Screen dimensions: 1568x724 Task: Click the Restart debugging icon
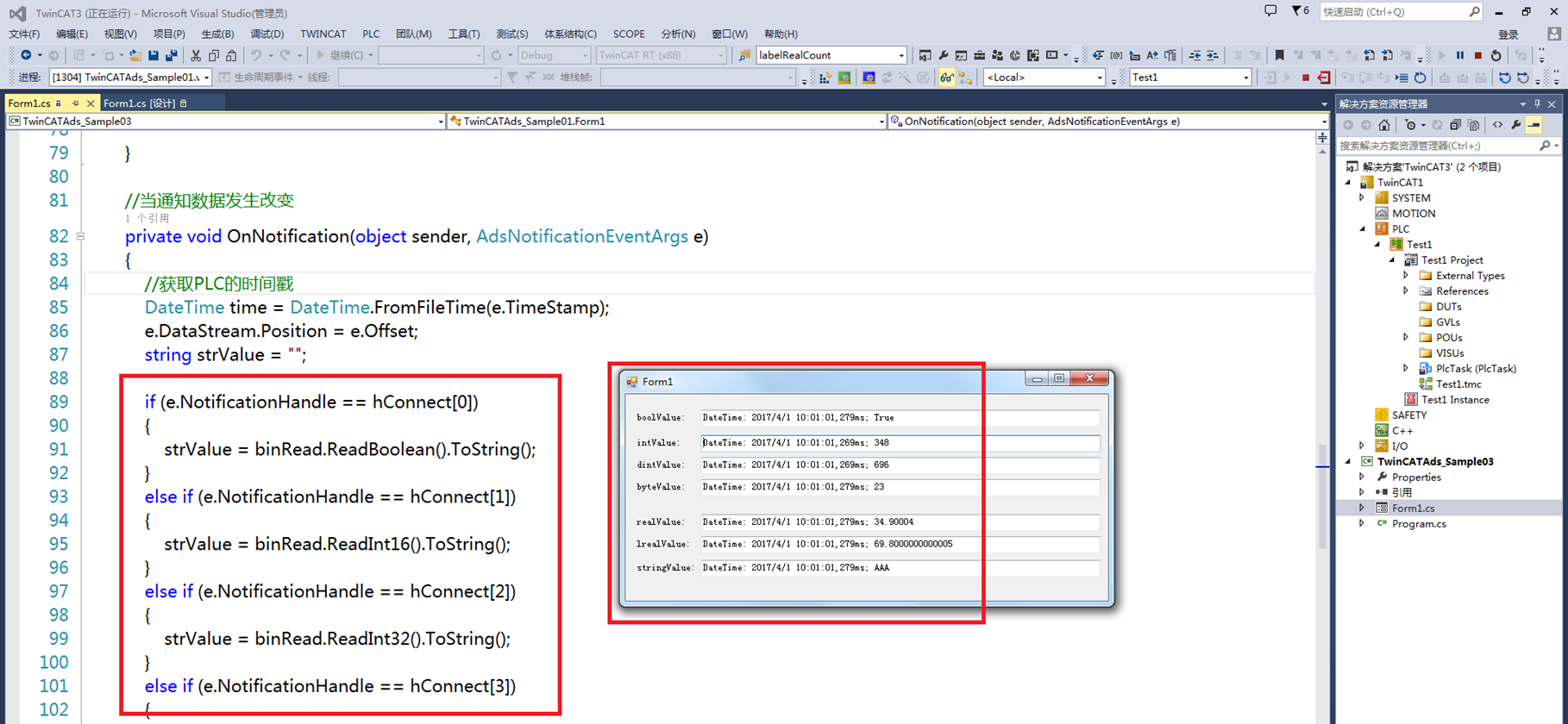(1496, 55)
